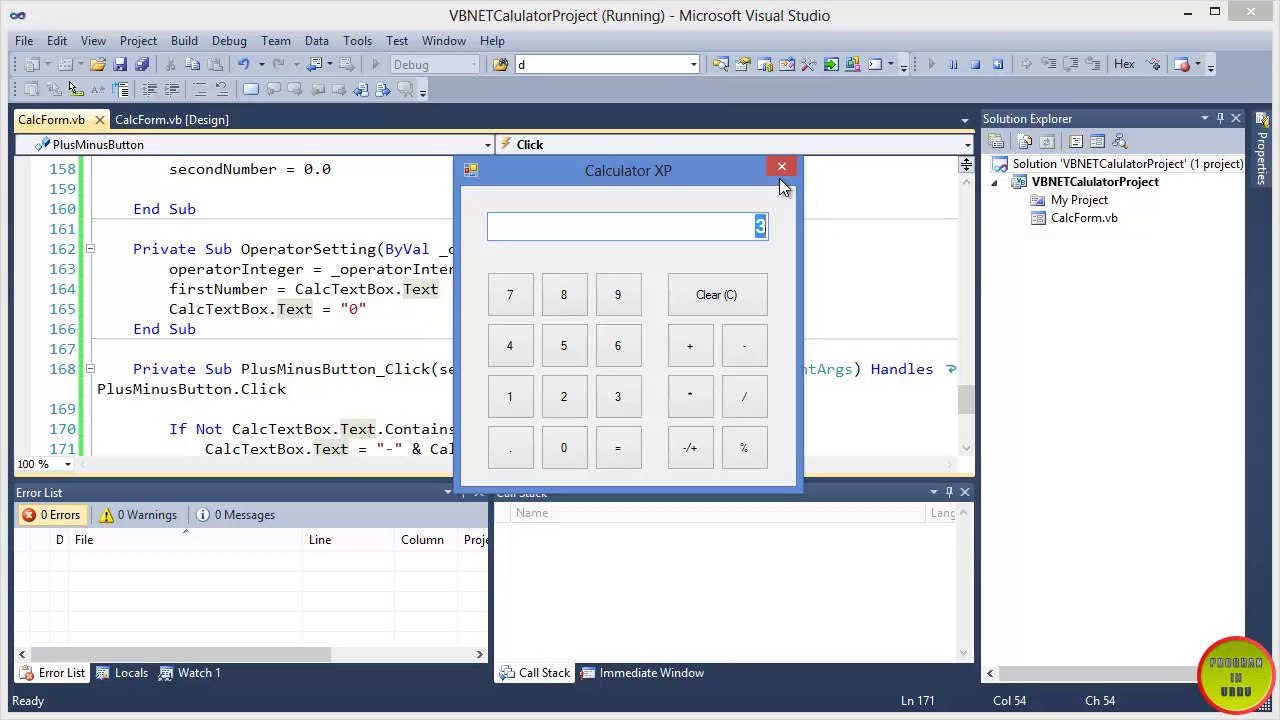Viewport: 1280px width, 720px height.
Task: Click the / divide button on calculator
Action: (x=744, y=397)
